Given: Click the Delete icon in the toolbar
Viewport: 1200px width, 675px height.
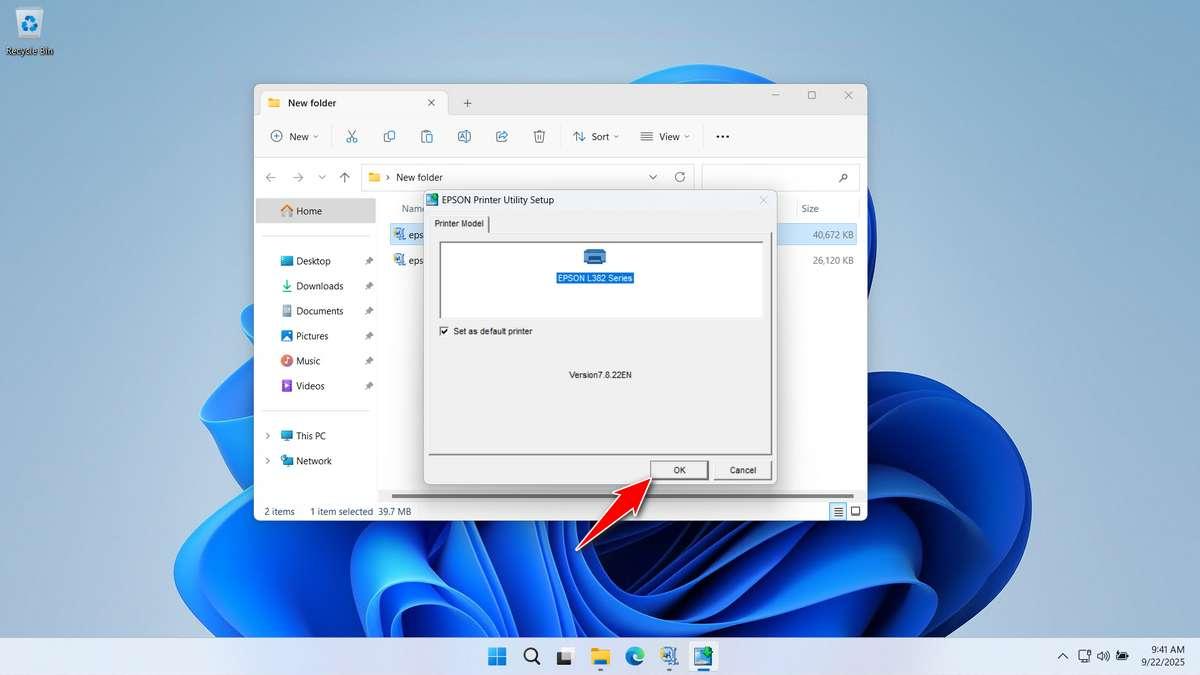Looking at the screenshot, I should tap(539, 136).
